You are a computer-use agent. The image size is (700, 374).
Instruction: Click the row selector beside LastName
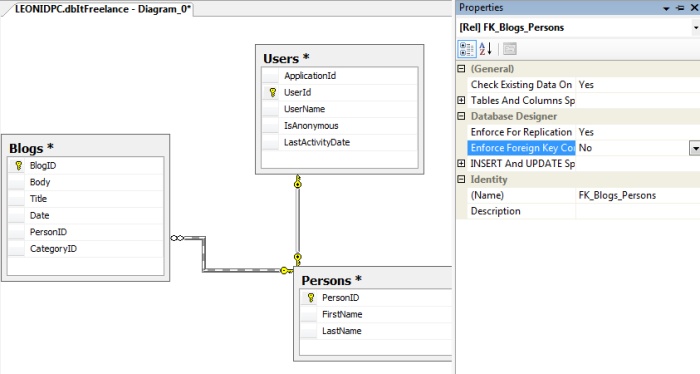[309, 331]
